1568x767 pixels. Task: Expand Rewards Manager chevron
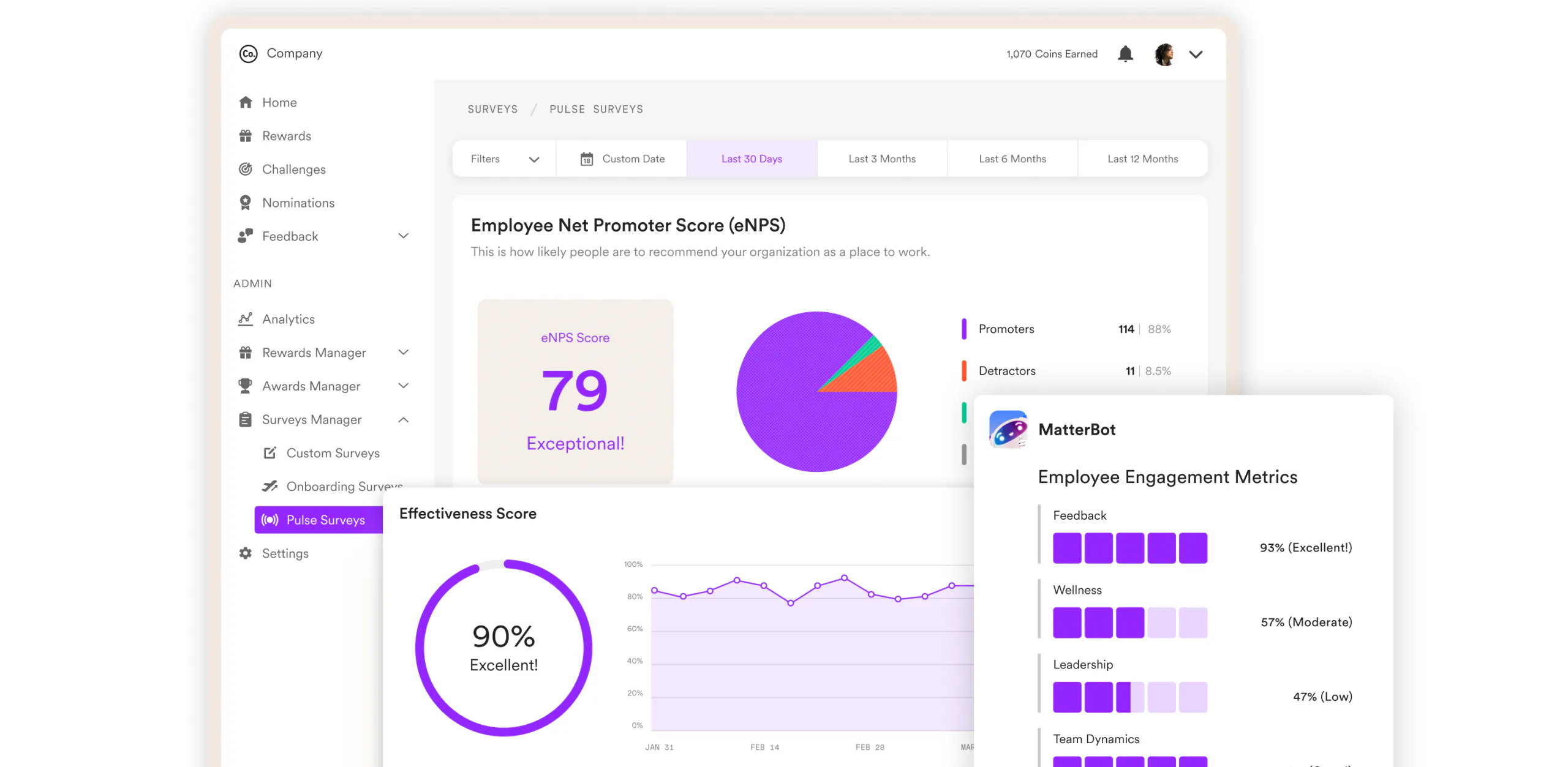pos(403,352)
